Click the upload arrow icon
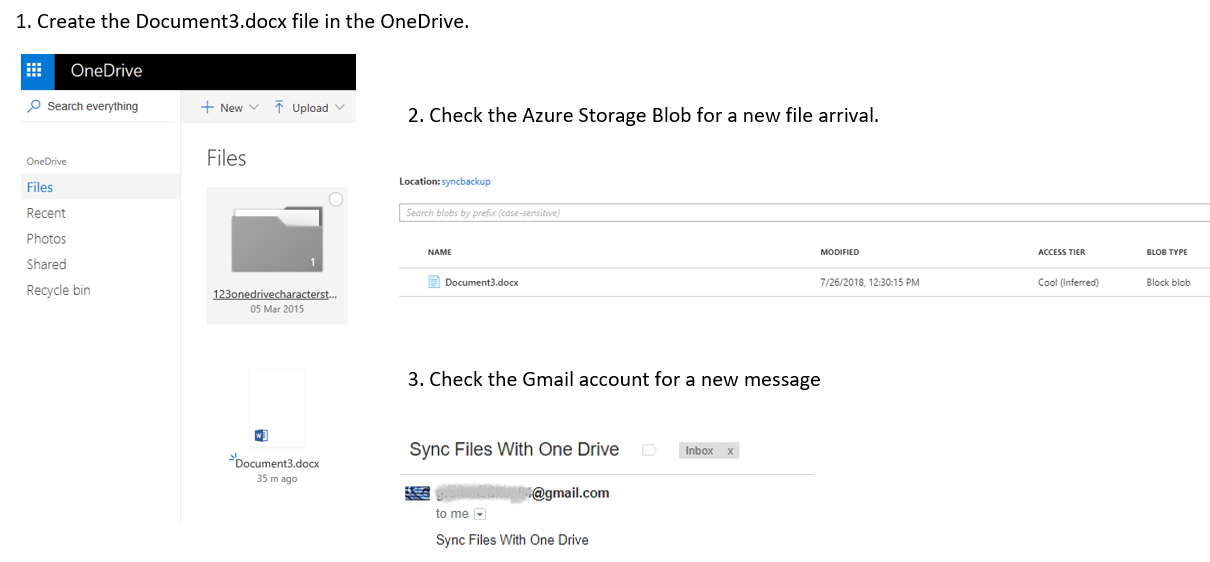Image resolution: width=1210 pixels, height=562 pixels. [279, 107]
